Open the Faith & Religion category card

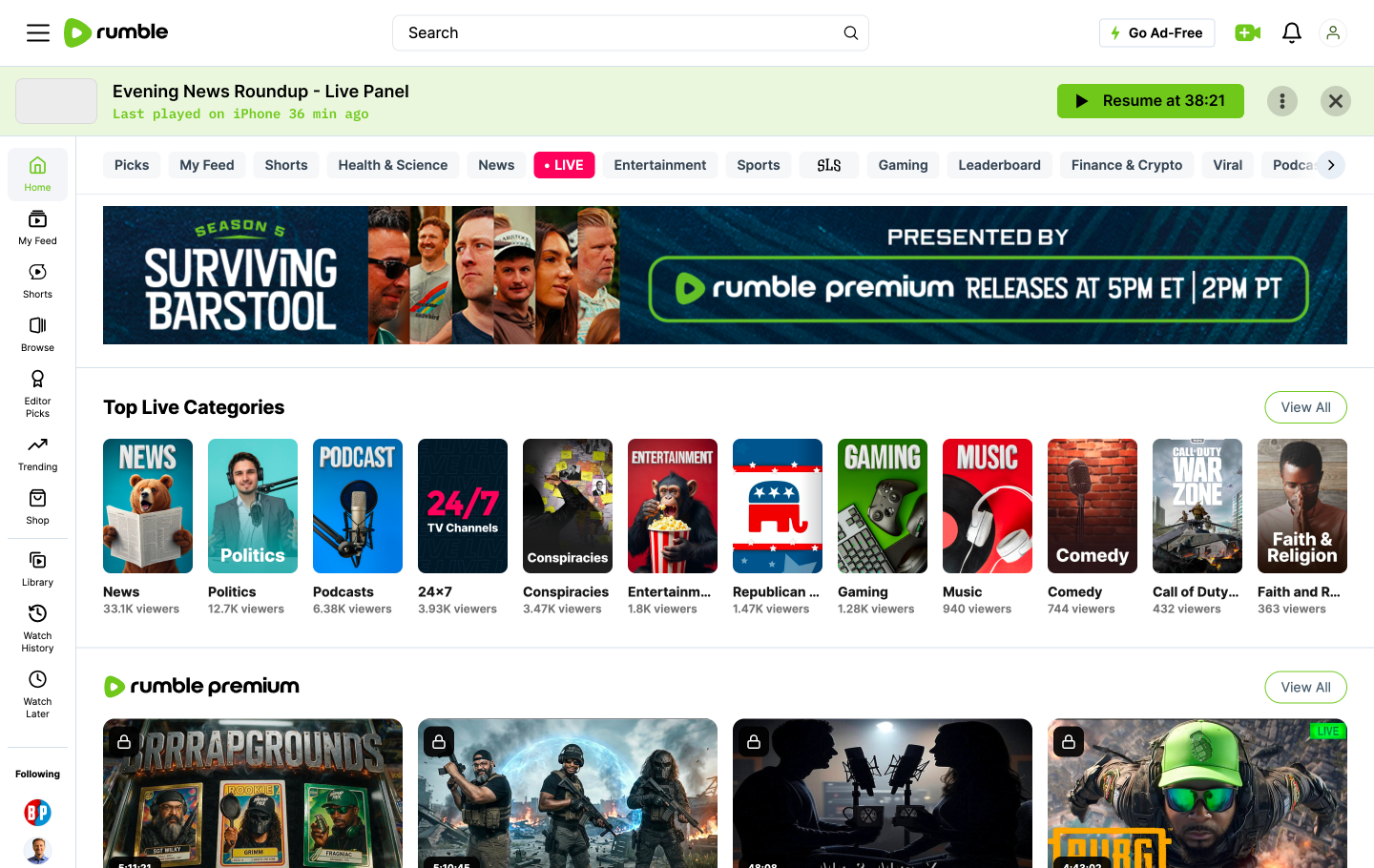point(1302,506)
